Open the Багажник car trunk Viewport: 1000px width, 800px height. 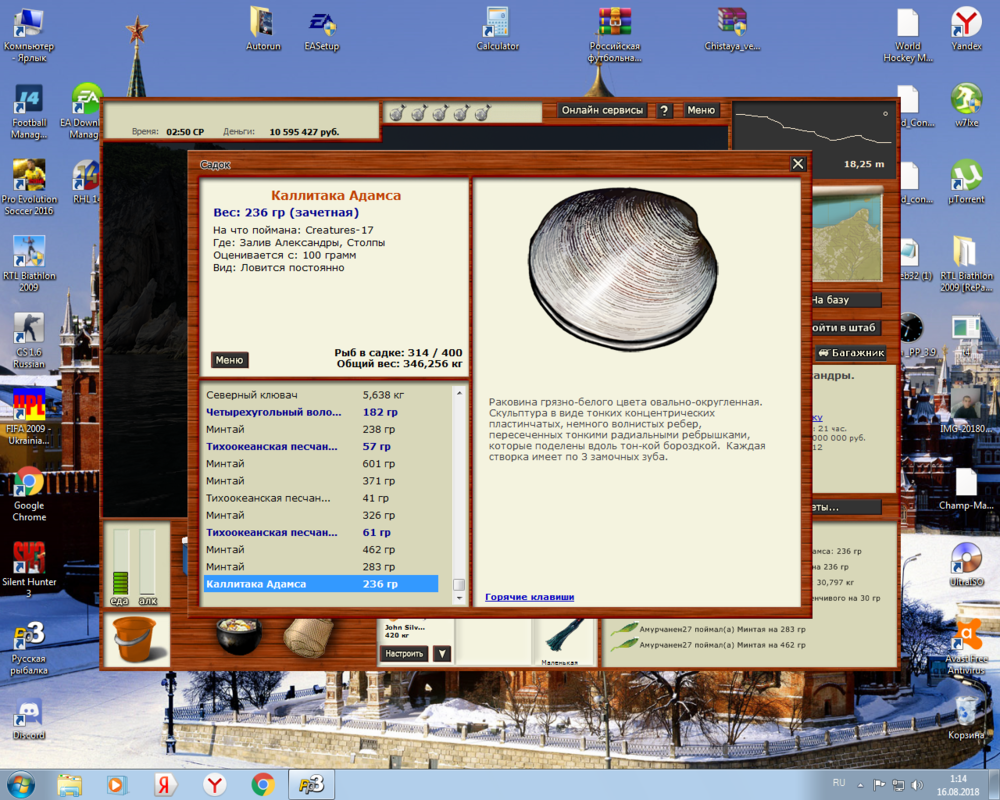[851, 353]
